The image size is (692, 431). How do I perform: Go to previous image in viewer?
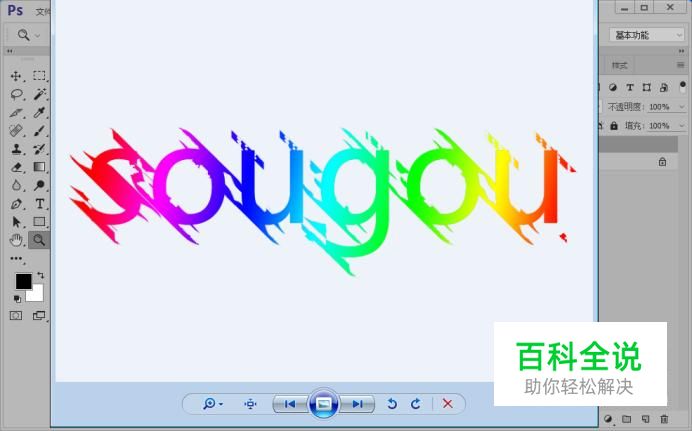click(x=289, y=404)
